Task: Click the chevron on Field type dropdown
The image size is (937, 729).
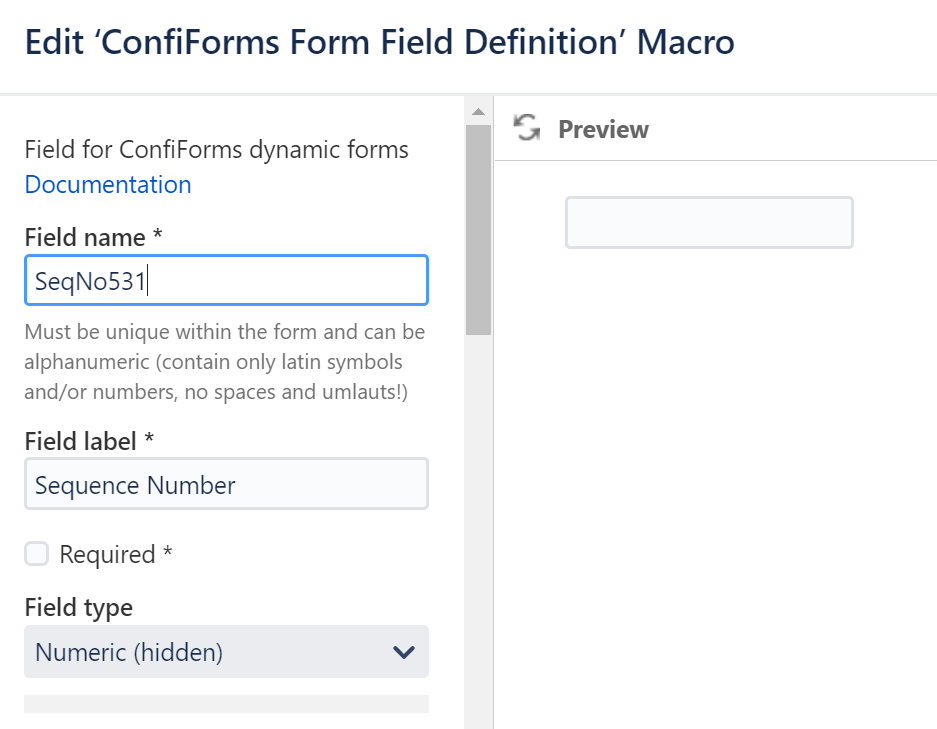Action: 404,653
